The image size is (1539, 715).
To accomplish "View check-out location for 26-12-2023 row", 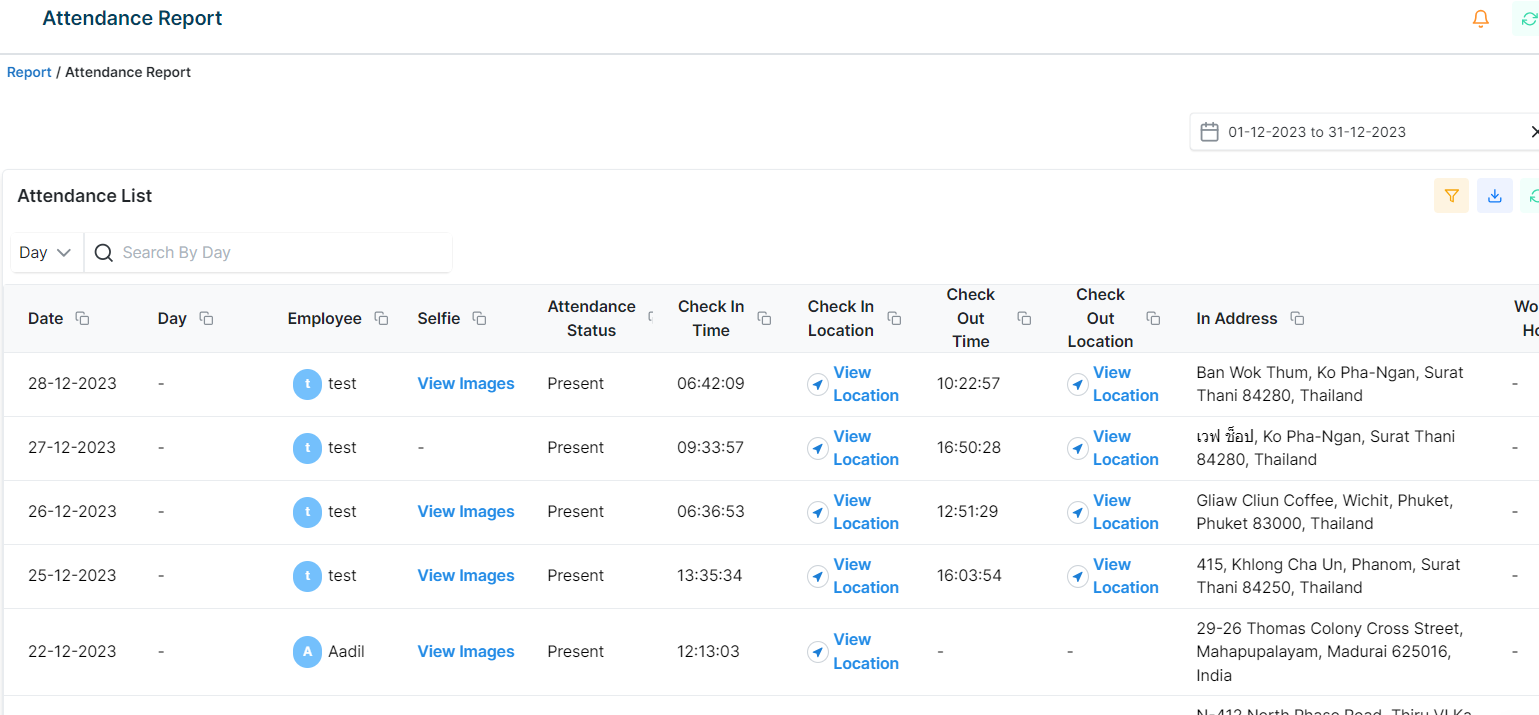I will coord(1125,512).
